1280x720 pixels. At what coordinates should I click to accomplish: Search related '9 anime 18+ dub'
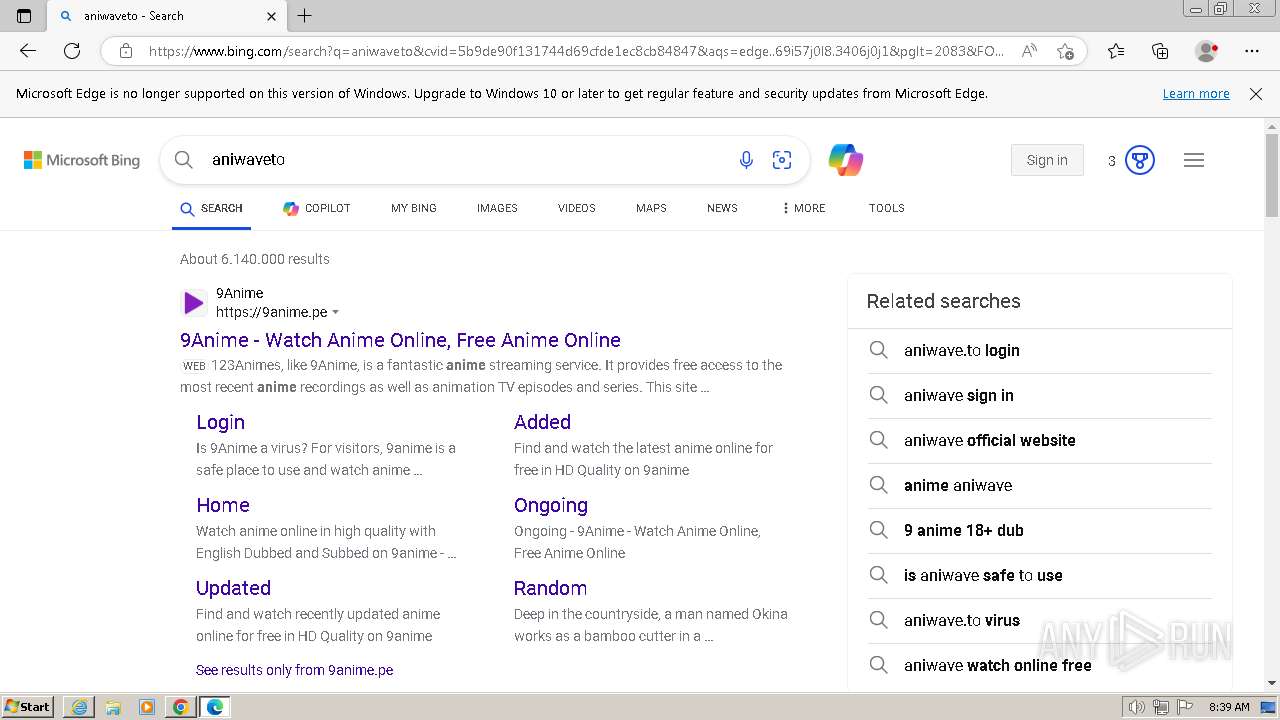[x=1039, y=531]
